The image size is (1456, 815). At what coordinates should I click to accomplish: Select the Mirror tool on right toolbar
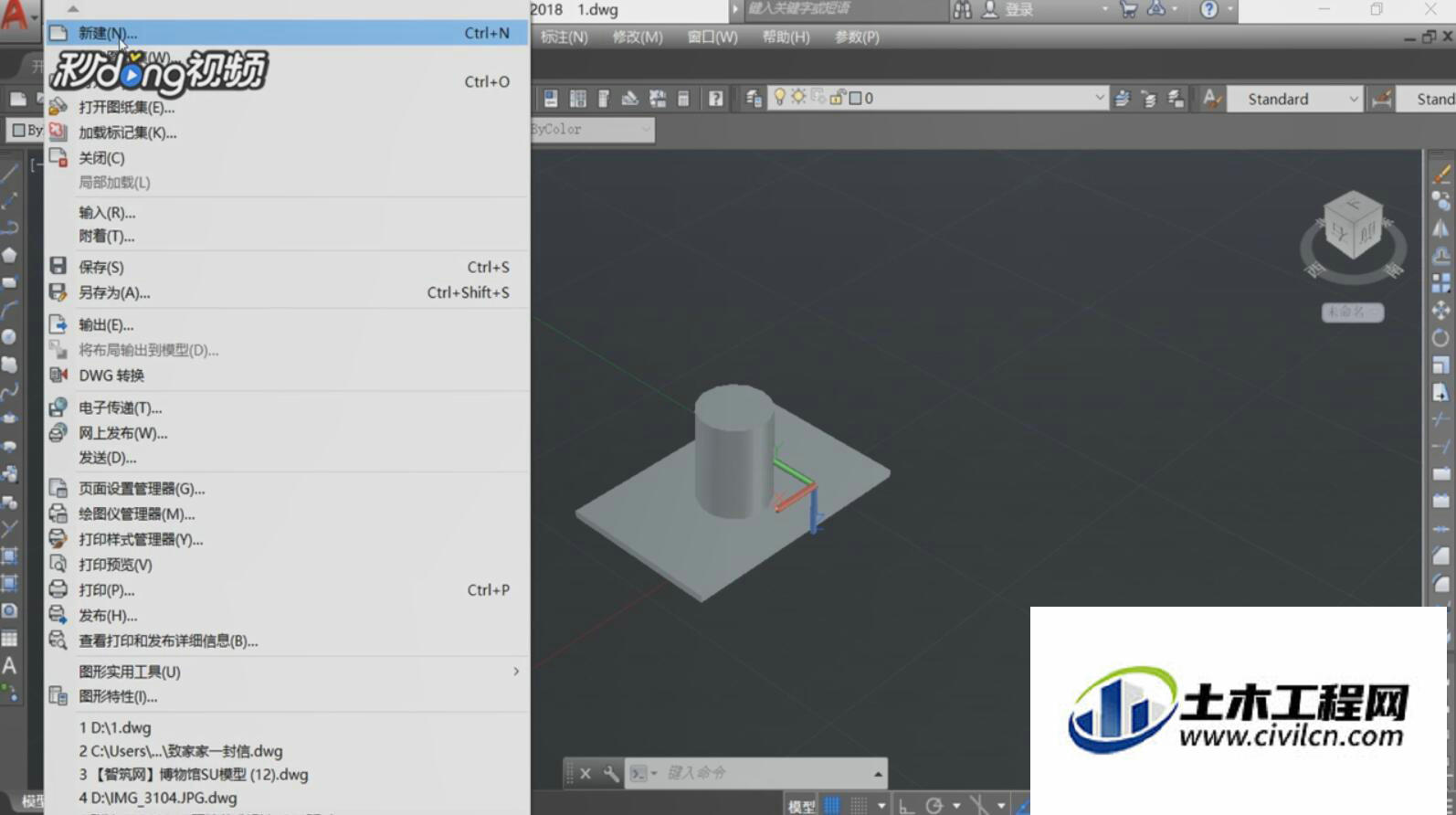1441,228
